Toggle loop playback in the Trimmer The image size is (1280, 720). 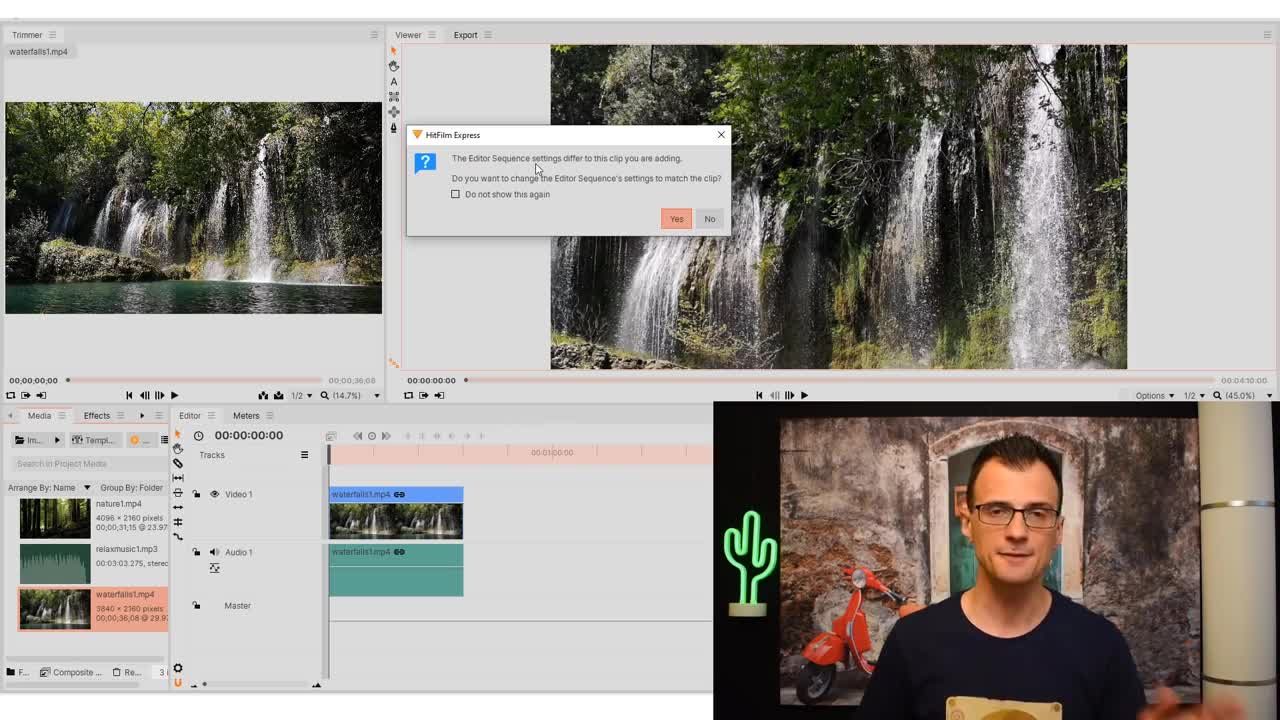click(x=11, y=396)
